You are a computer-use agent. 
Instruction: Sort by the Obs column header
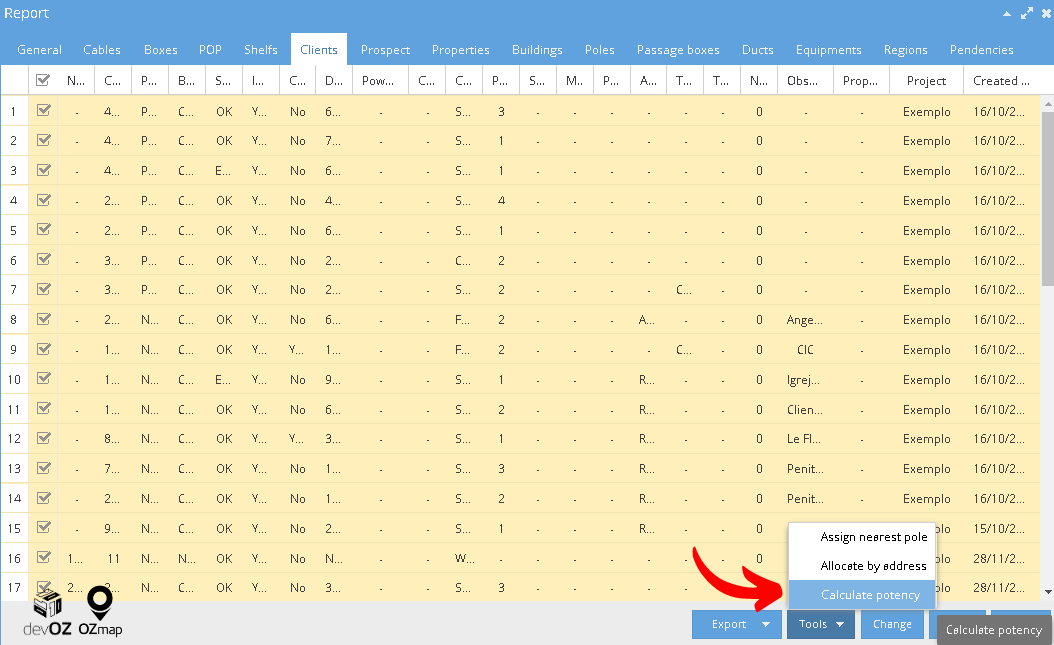coord(805,81)
